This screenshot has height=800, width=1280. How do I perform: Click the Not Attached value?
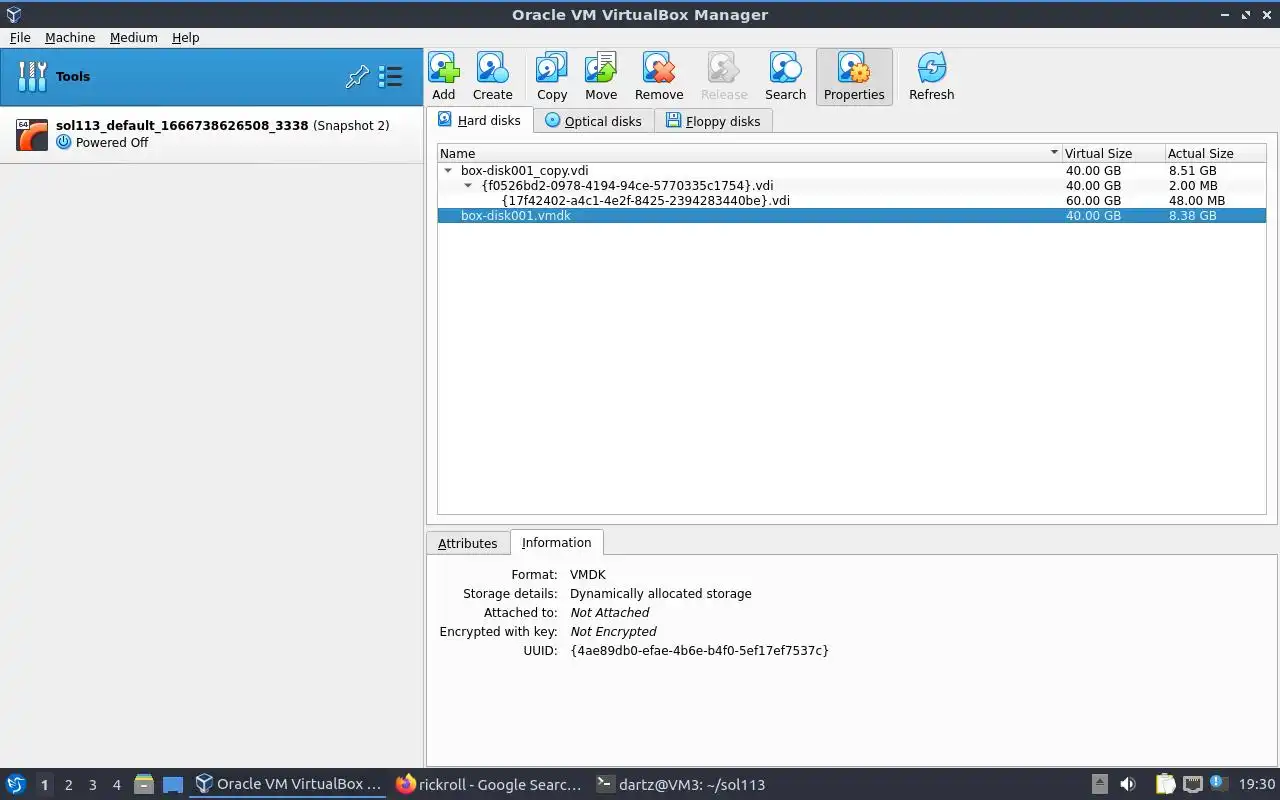coord(609,613)
